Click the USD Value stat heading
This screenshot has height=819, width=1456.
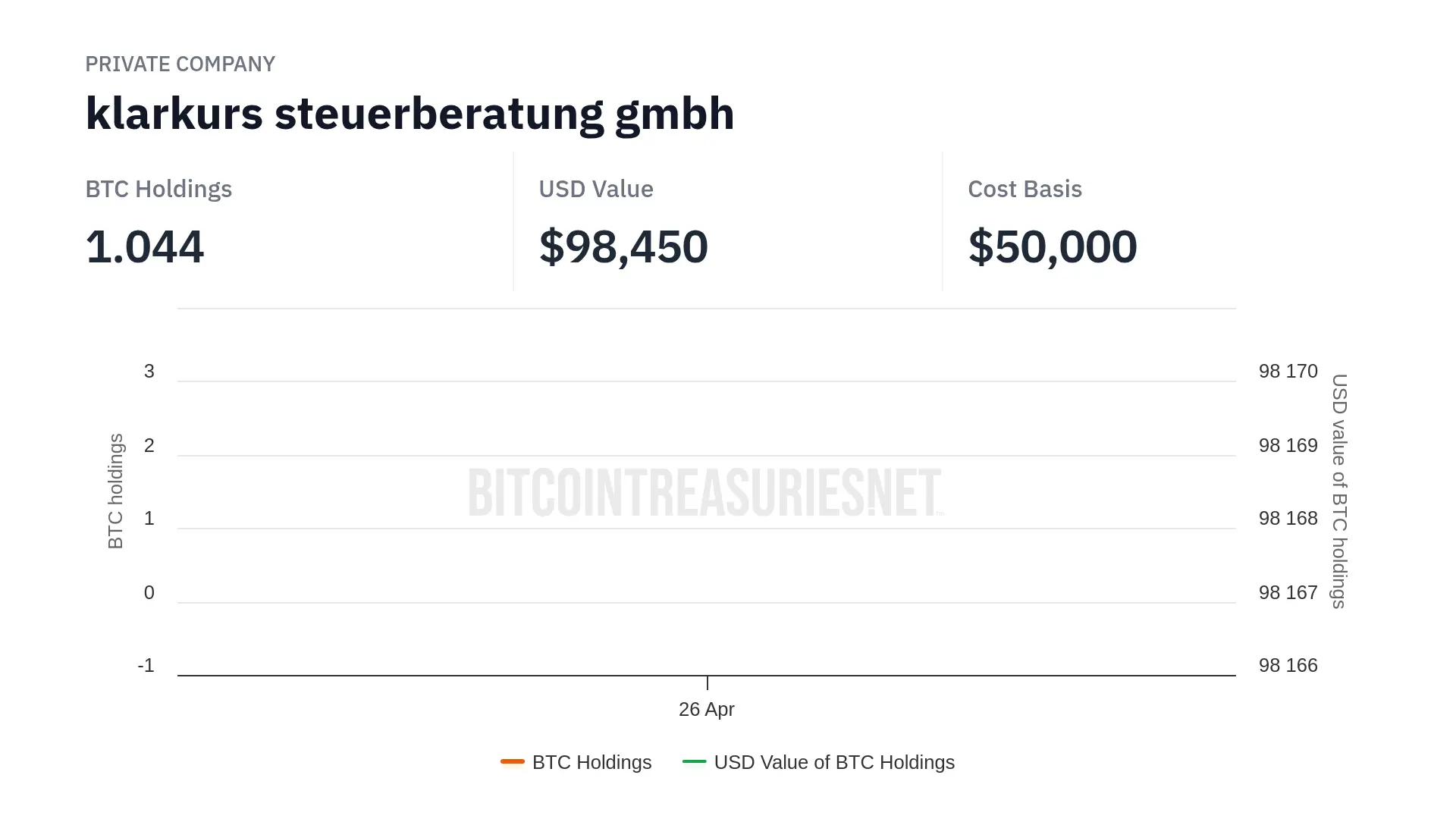click(x=595, y=189)
